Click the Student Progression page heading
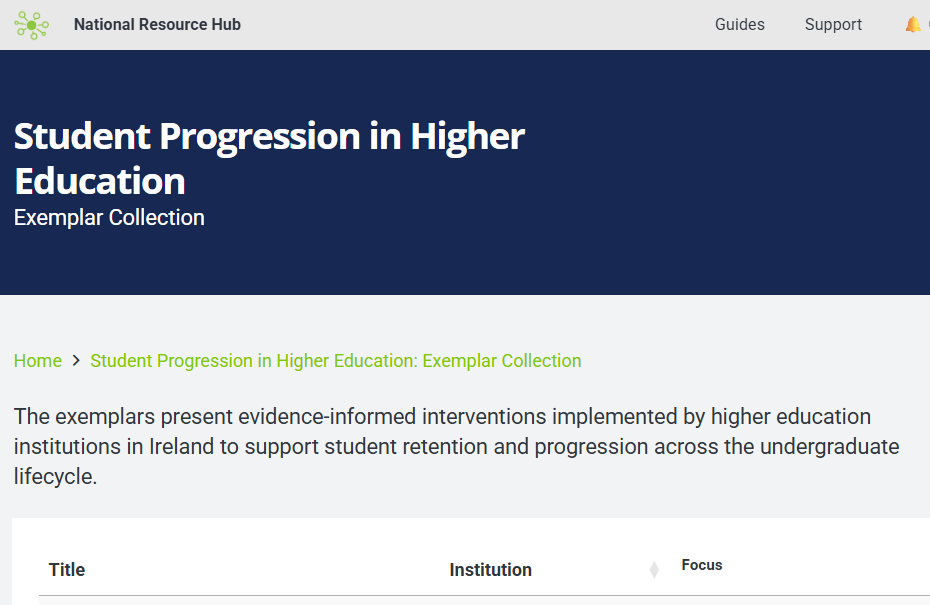The height and width of the screenshot is (605, 930). (269, 137)
